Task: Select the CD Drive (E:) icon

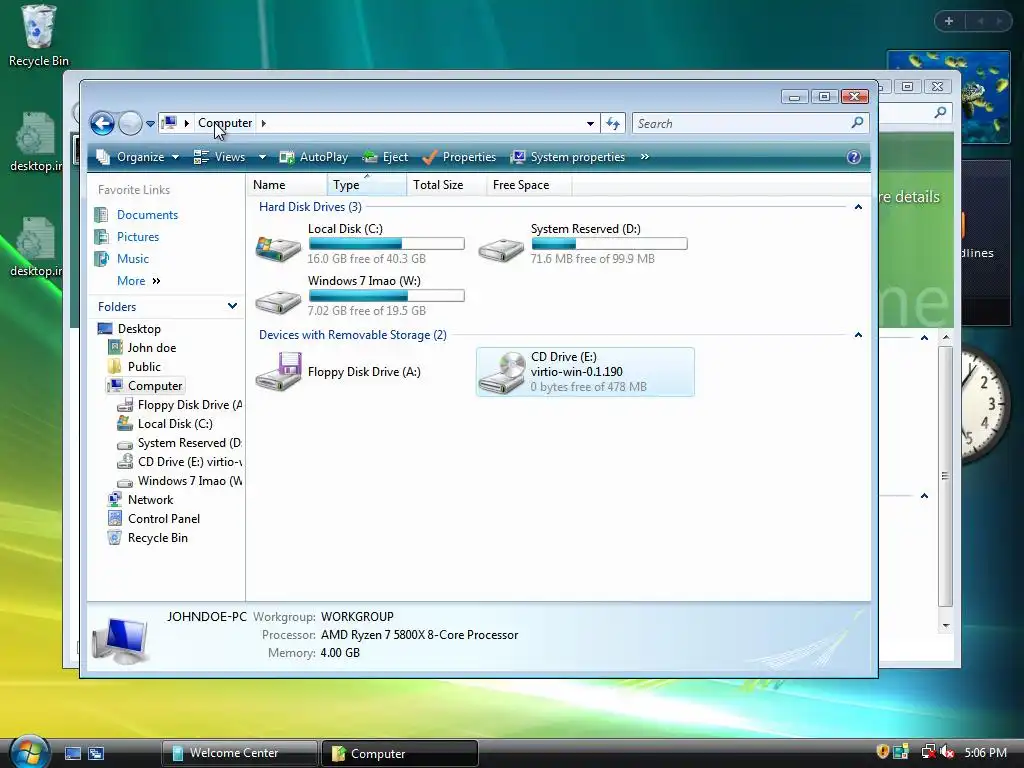Action: pos(502,372)
